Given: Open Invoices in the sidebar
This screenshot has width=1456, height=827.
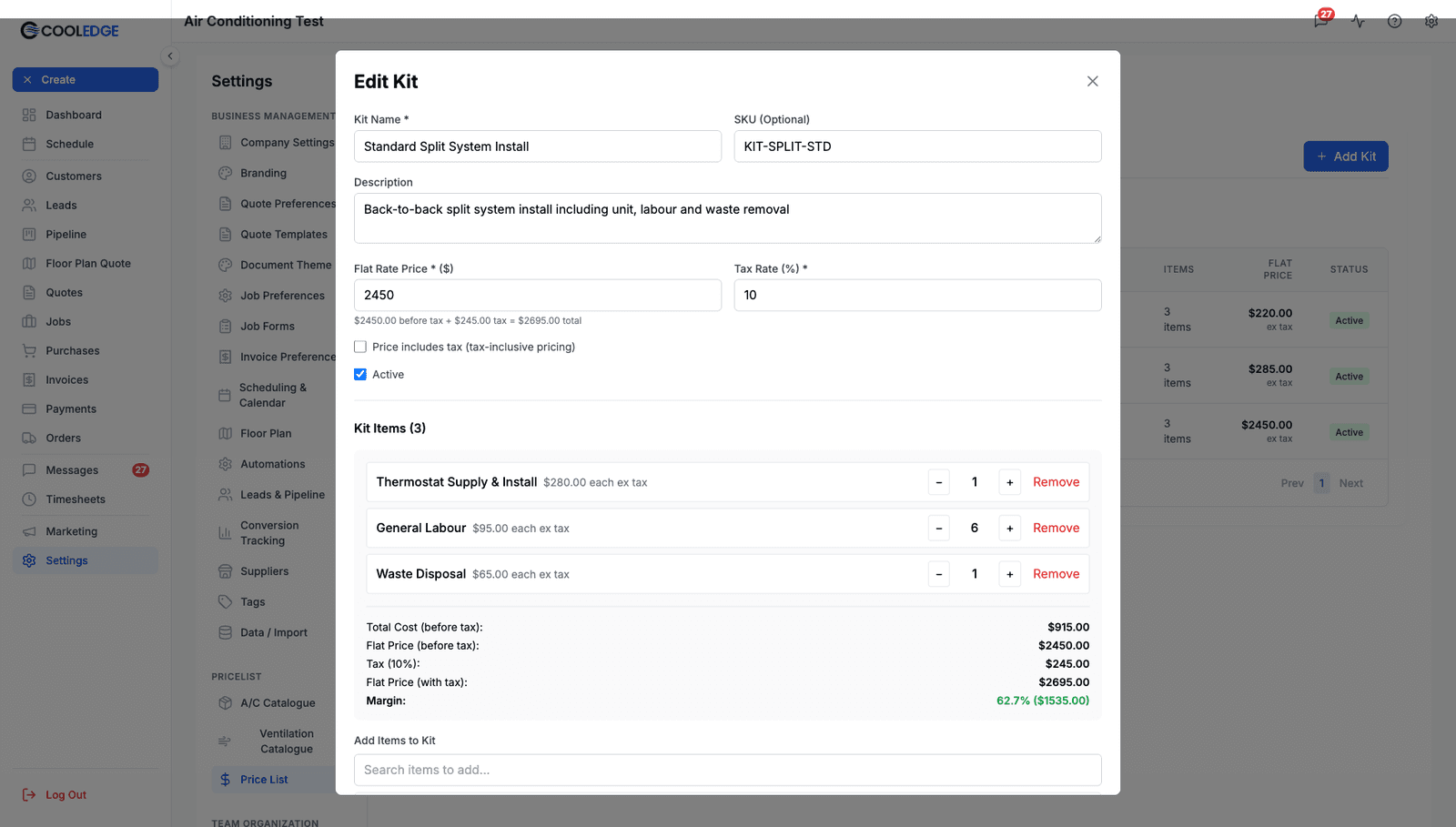Looking at the screenshot, I should click(86, 380).
